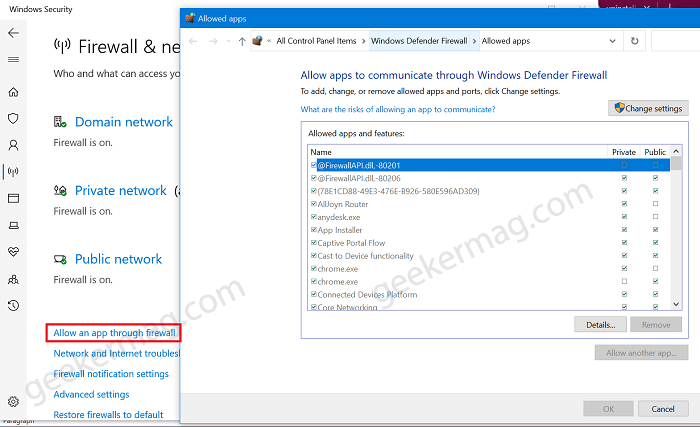Go back in Allowed apps window

tap(193, 42)
